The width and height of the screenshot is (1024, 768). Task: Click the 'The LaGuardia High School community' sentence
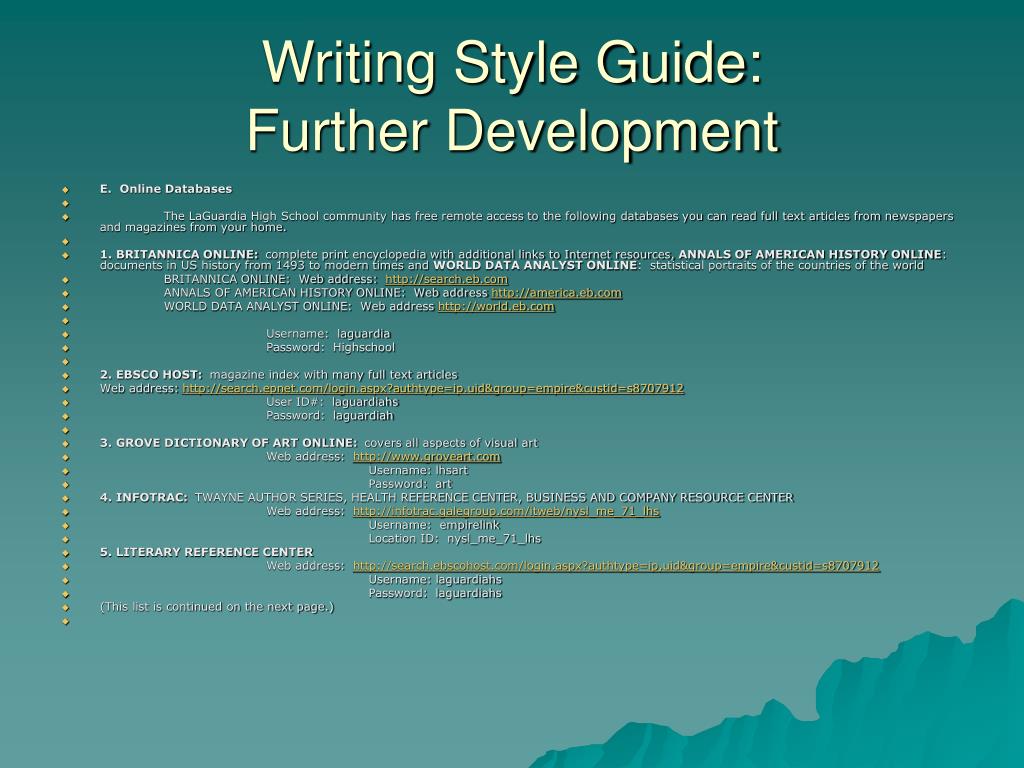coord(526,221)
